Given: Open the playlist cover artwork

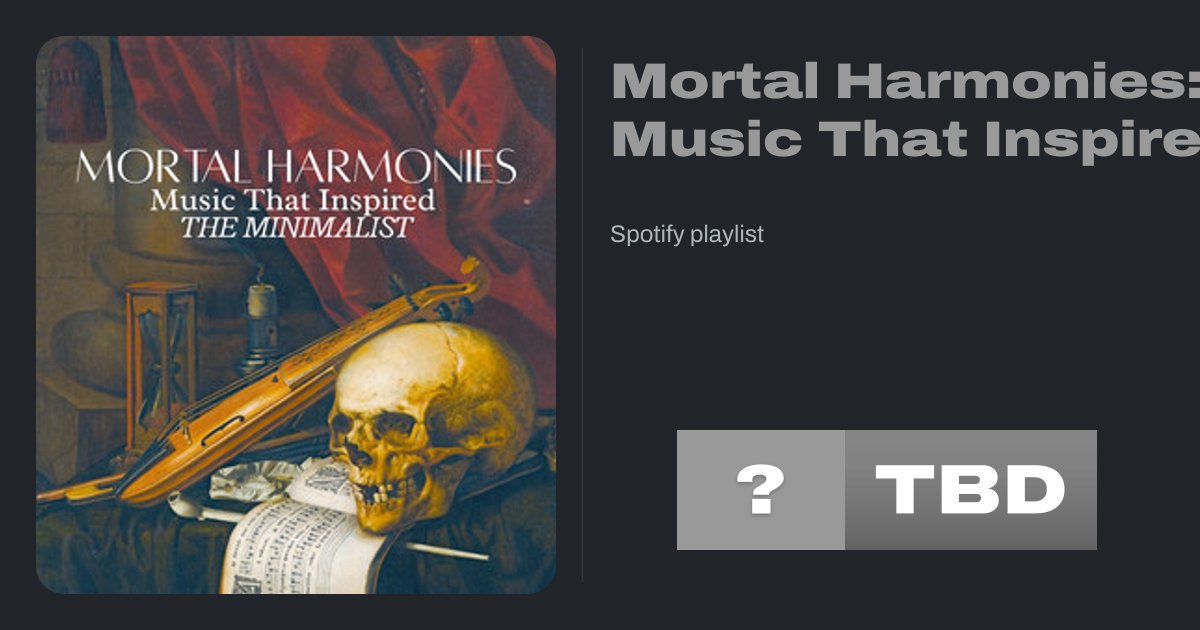Looking at the screenshot, I should 296,315.
